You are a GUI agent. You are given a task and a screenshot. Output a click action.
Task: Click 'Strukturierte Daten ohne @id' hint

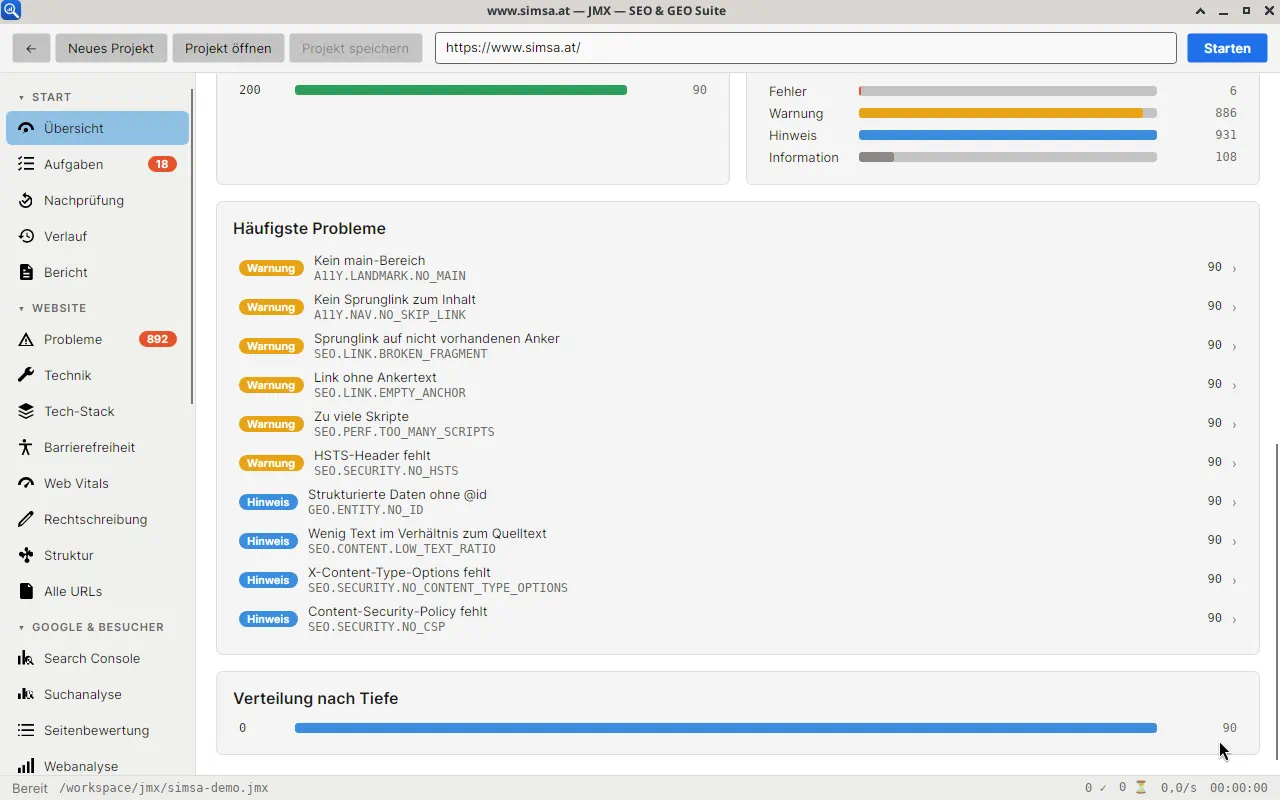(738, 502)
